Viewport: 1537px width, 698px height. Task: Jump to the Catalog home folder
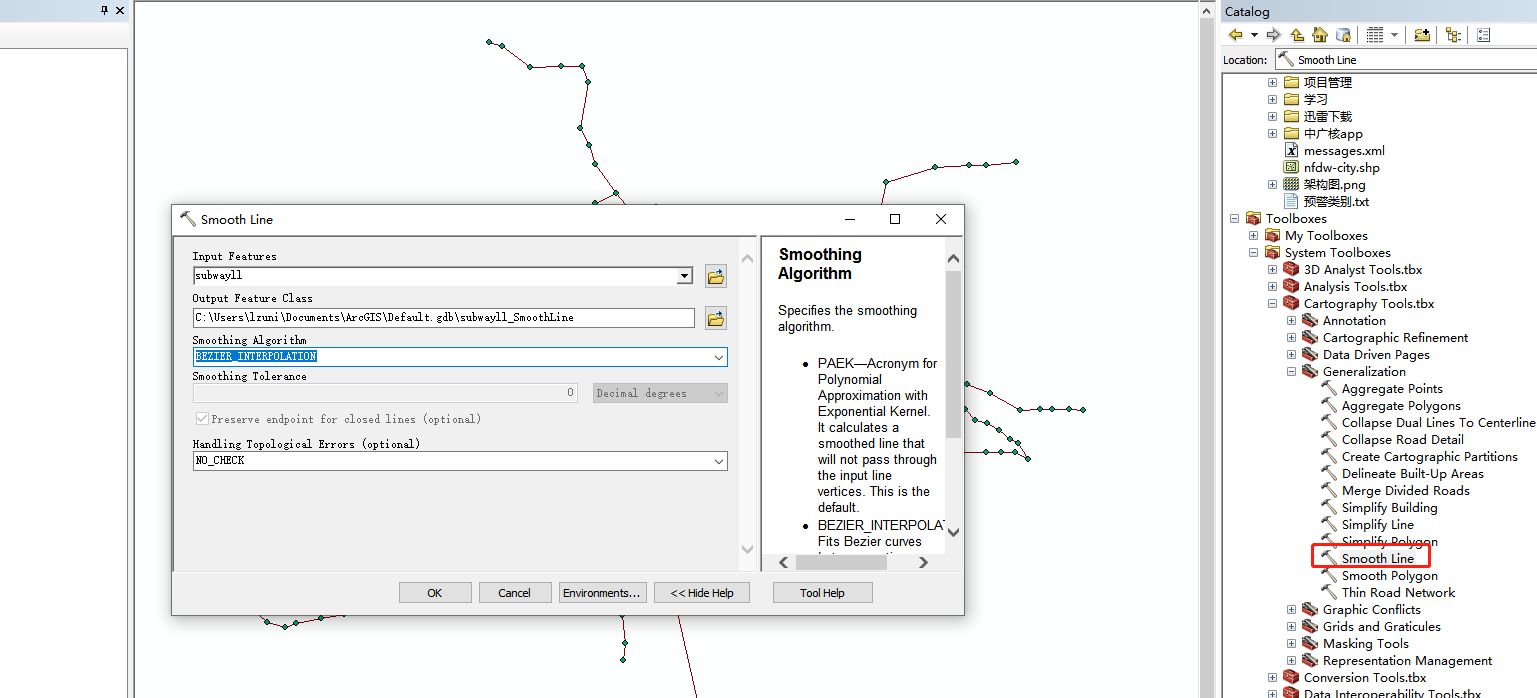1320,35
